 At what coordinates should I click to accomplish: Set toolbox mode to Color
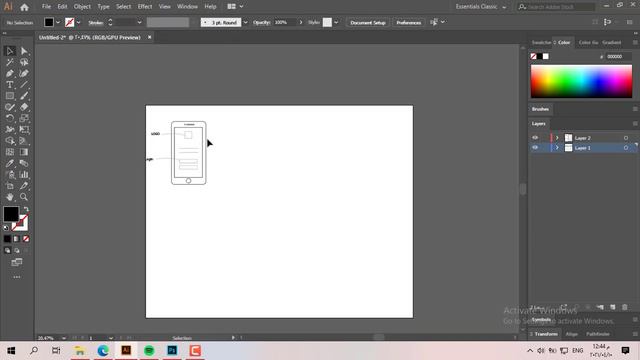click(x=7, y=239)
